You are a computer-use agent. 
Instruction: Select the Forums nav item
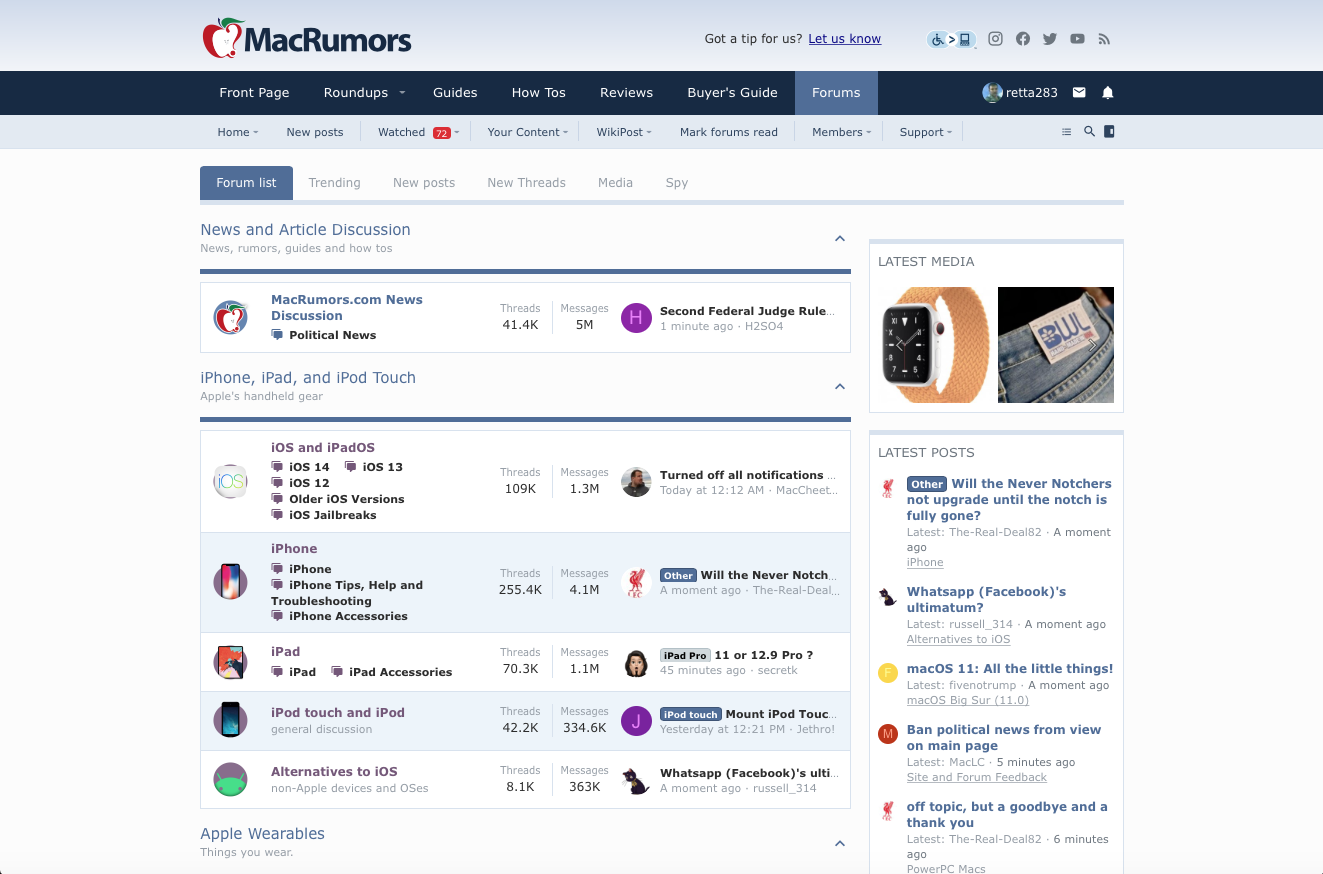836,93
